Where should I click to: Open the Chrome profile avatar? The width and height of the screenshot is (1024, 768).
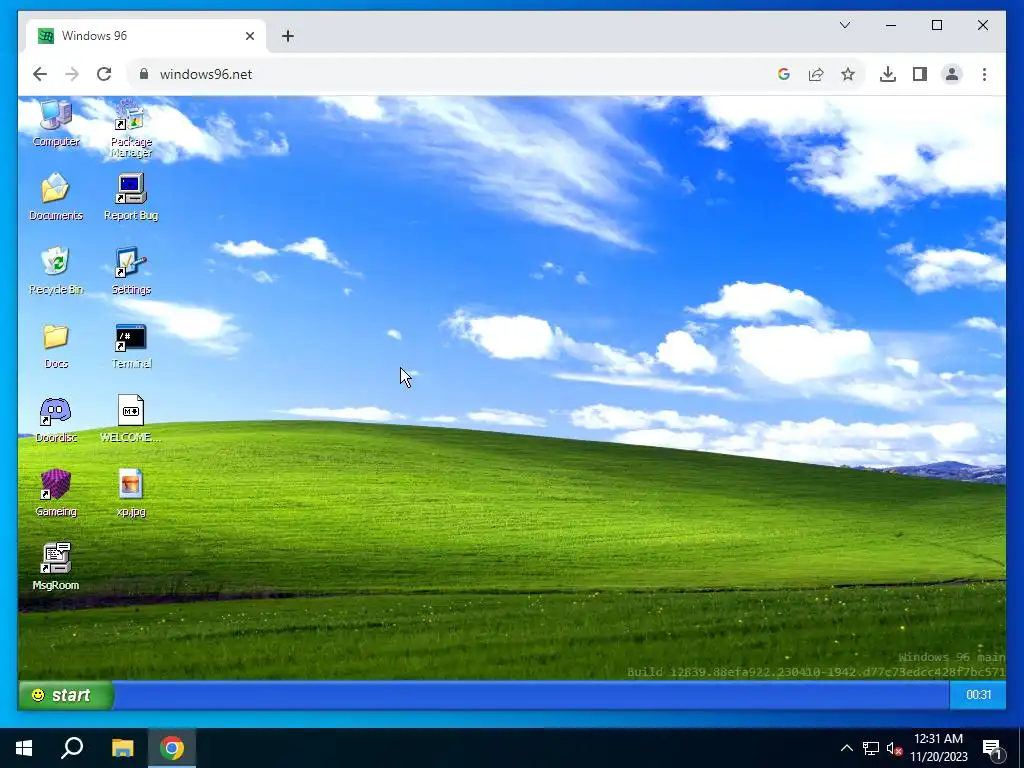click(952, 74)
